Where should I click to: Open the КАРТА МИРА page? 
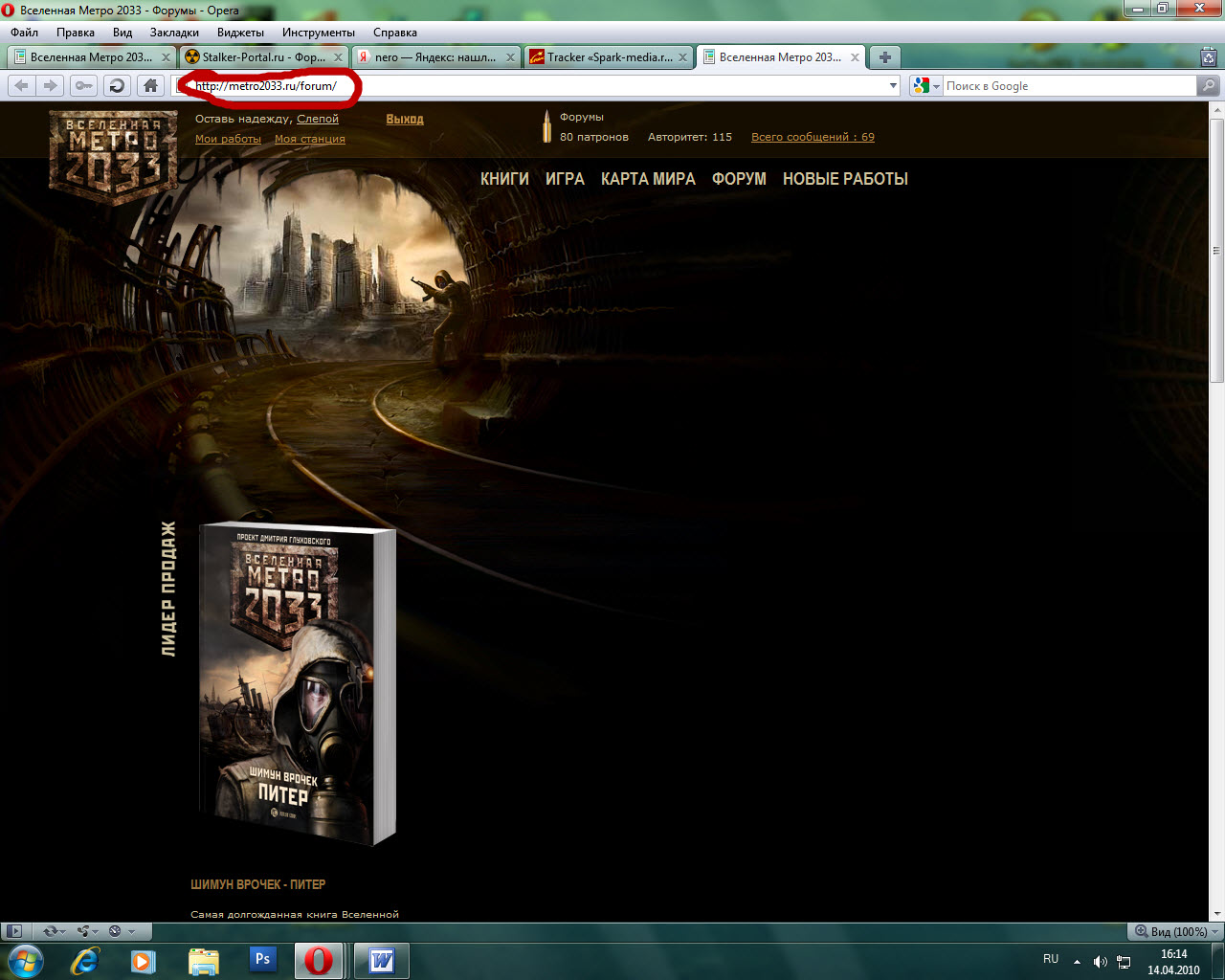pos(648,179)
